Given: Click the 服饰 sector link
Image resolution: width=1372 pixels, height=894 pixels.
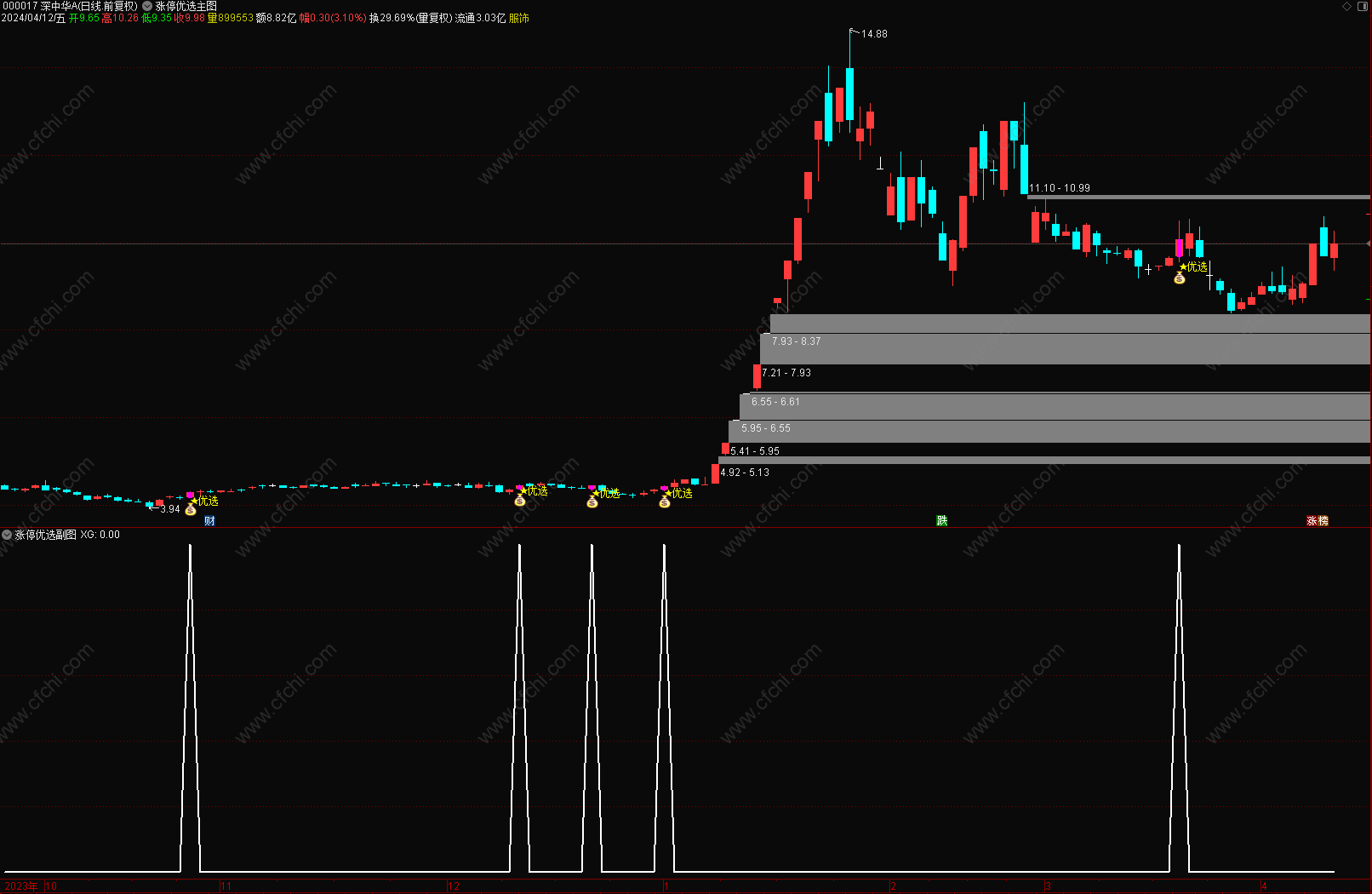Looking at the screenshot, I should (x=518, y=18).
